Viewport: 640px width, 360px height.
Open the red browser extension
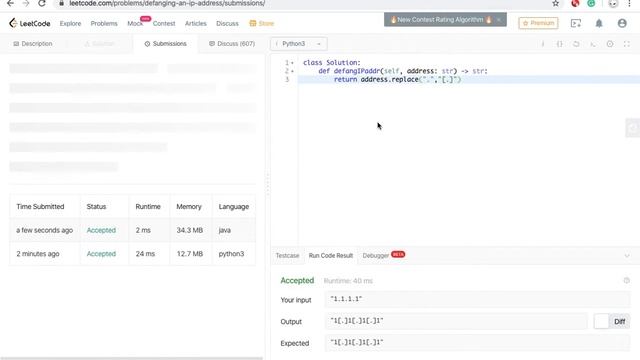point(575,3)
